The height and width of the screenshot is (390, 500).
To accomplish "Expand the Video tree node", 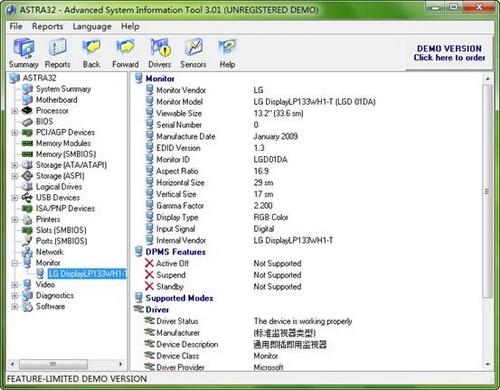I will (15, 285).
